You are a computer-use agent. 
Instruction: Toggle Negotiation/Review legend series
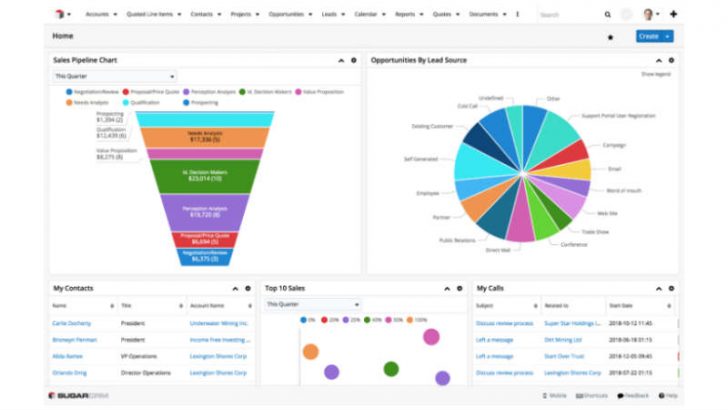[92, 92]
